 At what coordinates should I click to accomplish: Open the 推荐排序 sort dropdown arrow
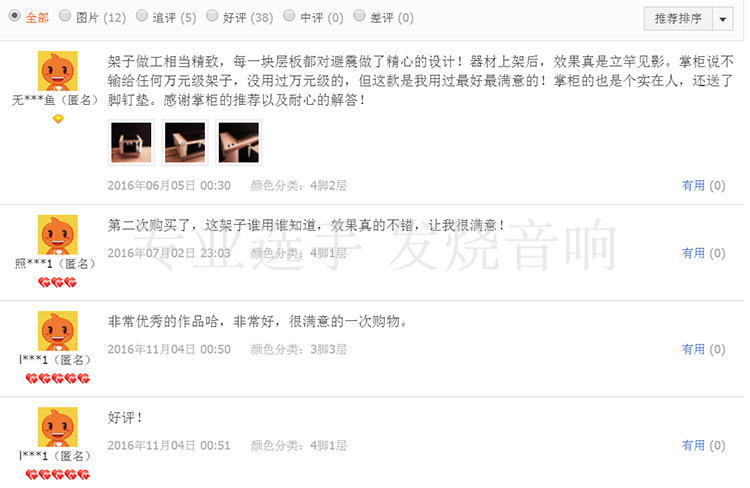coord(723,19)
